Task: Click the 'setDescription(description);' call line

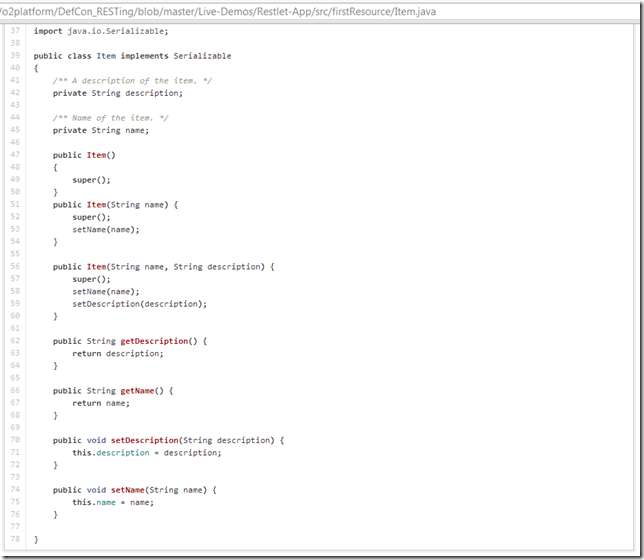Action: 140,304
